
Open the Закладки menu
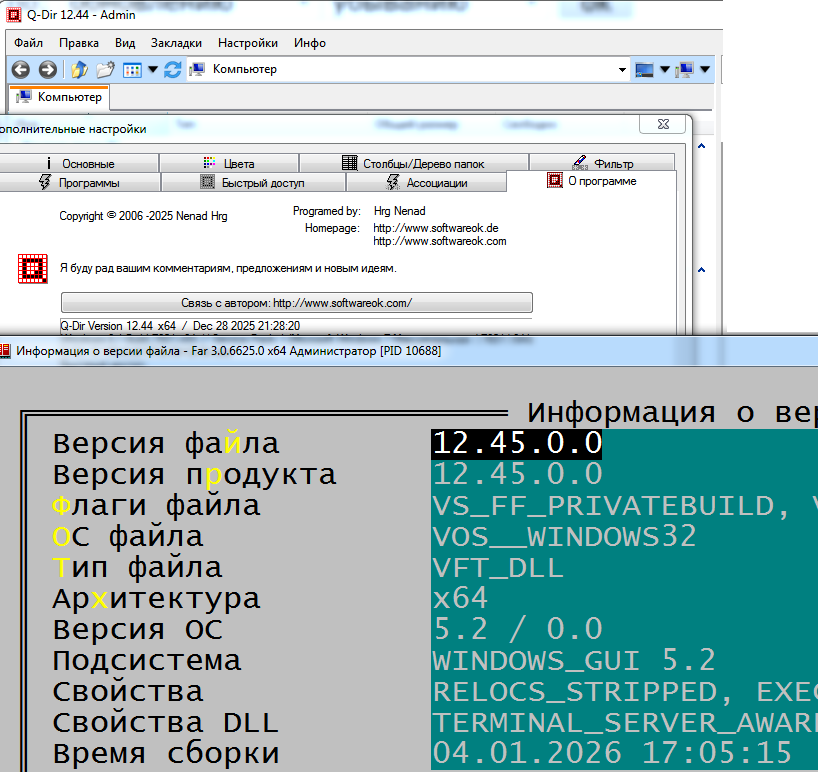[176, 43]
